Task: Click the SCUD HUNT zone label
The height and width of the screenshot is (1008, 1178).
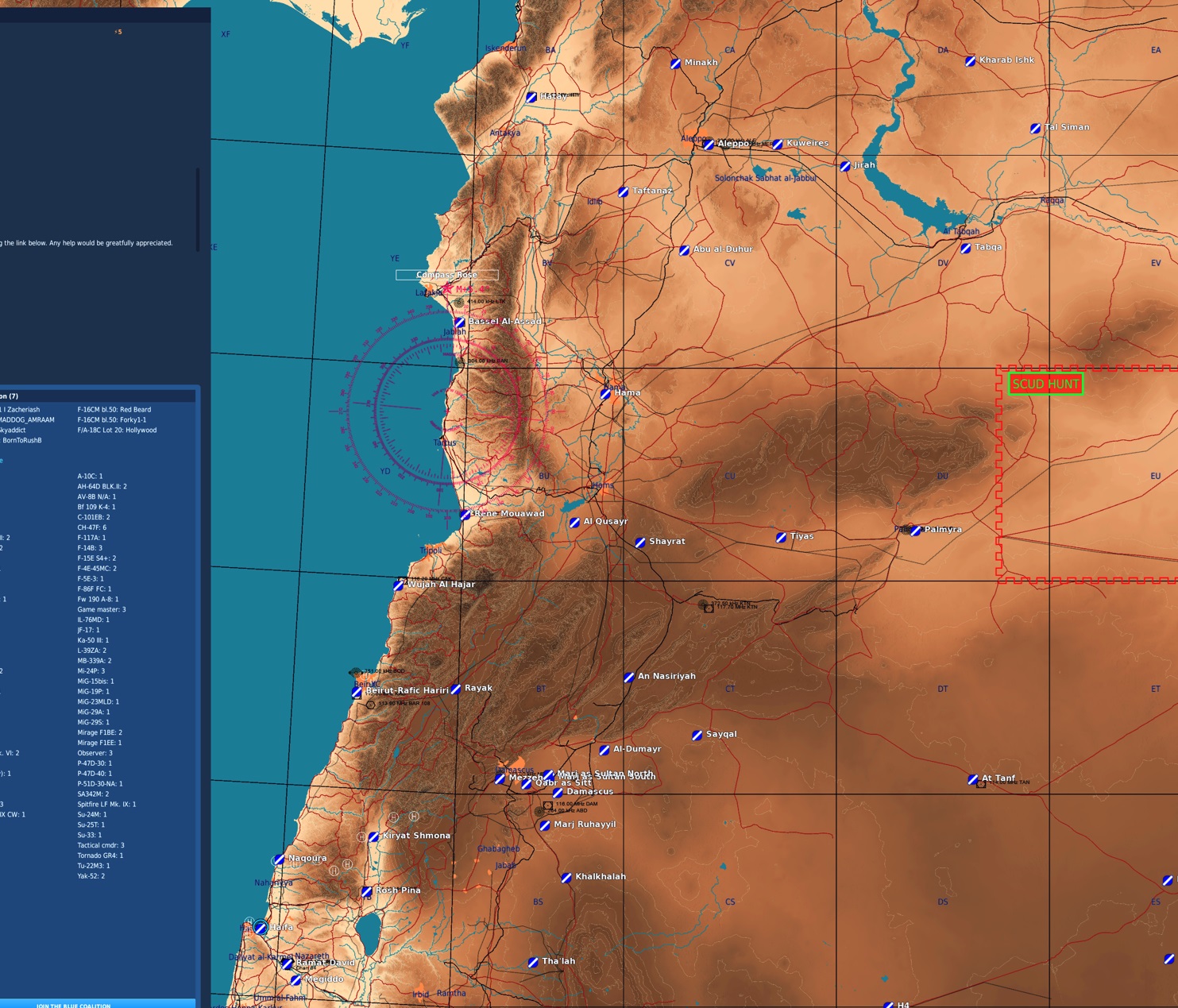Action: pos(1045,384)
